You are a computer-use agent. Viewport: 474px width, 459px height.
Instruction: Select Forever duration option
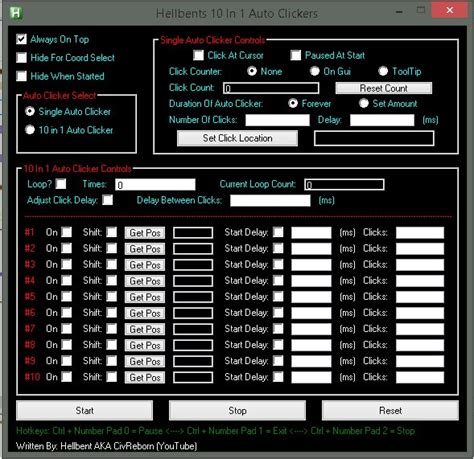coord(293,103)
